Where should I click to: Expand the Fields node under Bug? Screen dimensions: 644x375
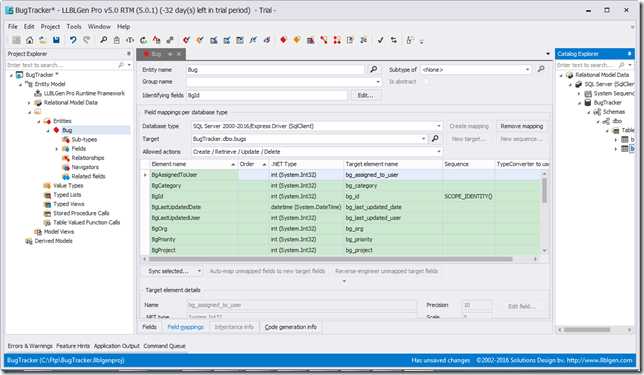57,149
